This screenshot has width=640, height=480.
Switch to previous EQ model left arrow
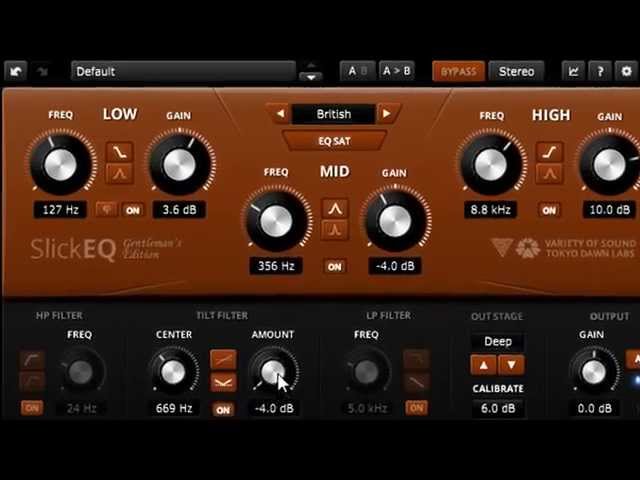(x=280, y=114)
